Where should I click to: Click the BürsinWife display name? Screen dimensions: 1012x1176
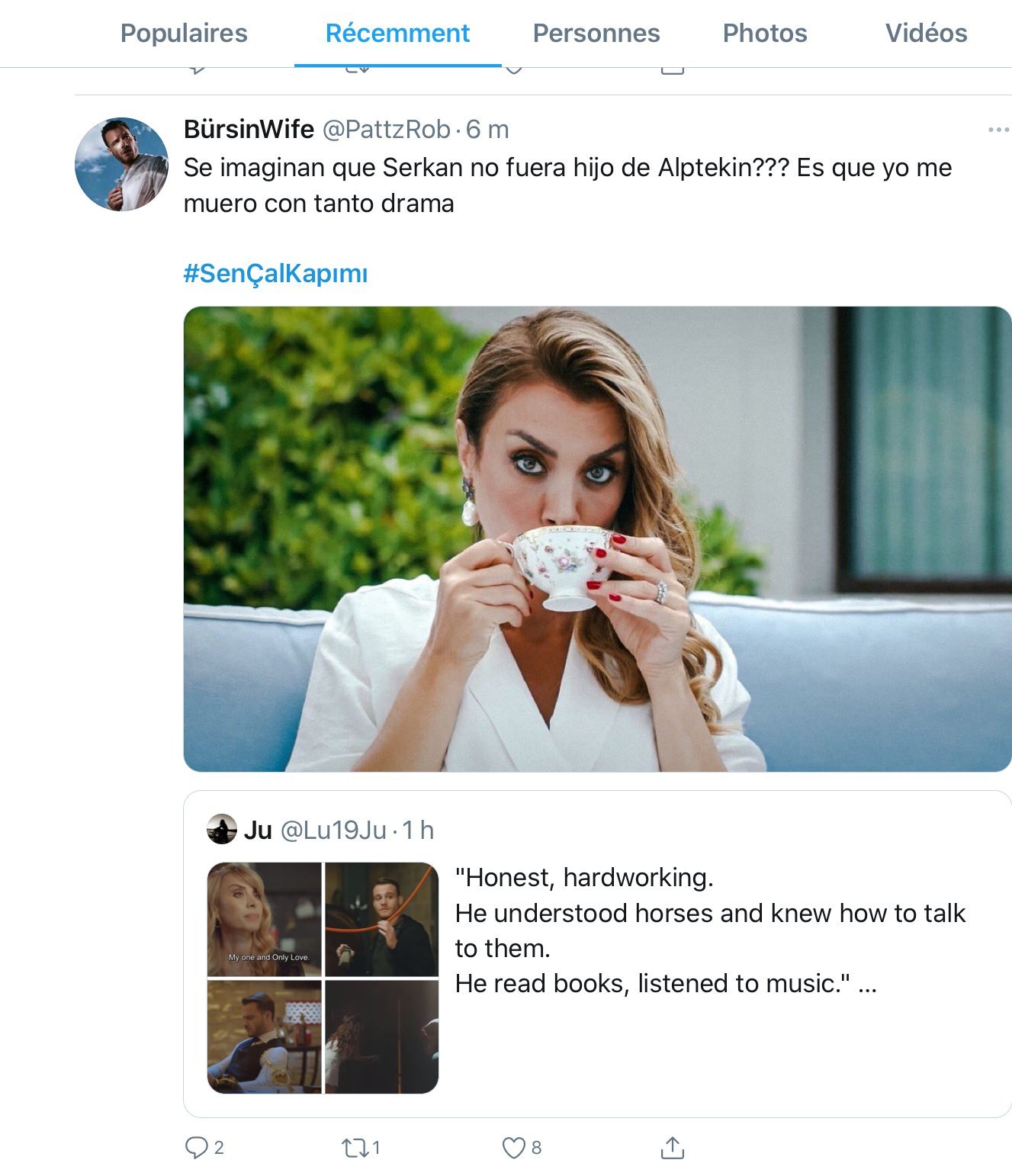pyautogui.click(x=249, y=130)
